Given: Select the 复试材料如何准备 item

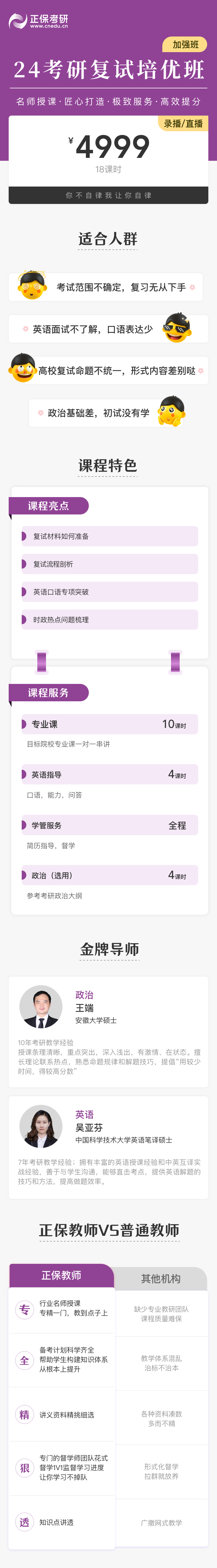Looking at the screenshot, I should tap(109, 536).
